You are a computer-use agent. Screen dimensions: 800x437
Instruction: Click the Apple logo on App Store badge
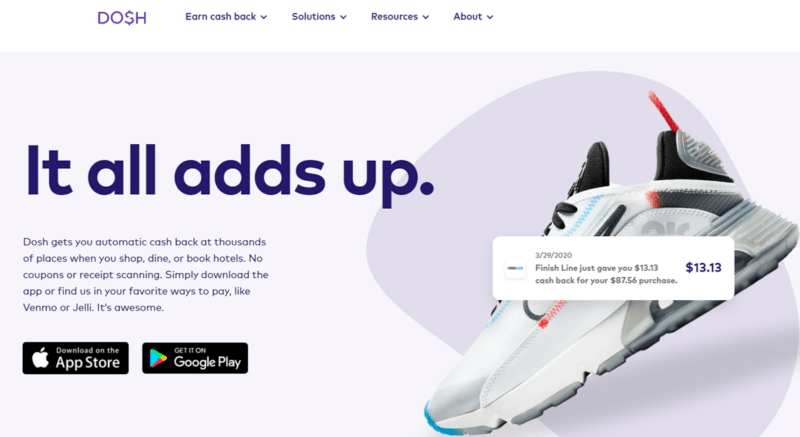[x=40, y=357]
